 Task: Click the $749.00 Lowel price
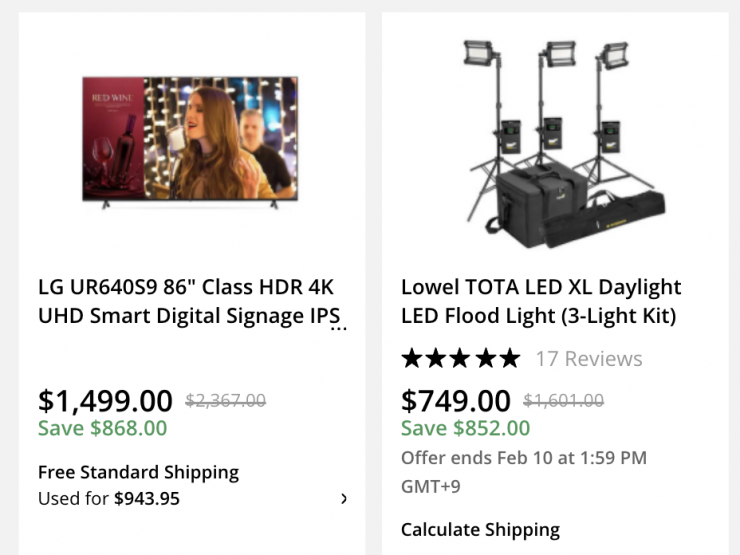456,401
